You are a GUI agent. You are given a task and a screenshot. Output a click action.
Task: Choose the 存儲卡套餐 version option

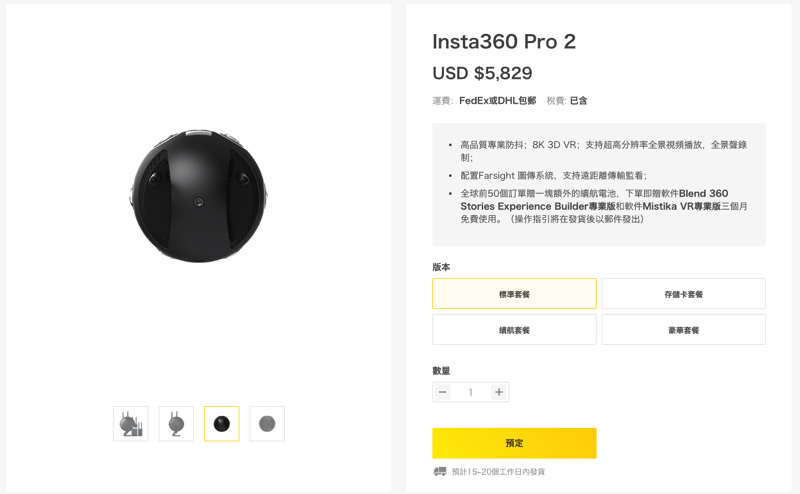coord(684,294)
